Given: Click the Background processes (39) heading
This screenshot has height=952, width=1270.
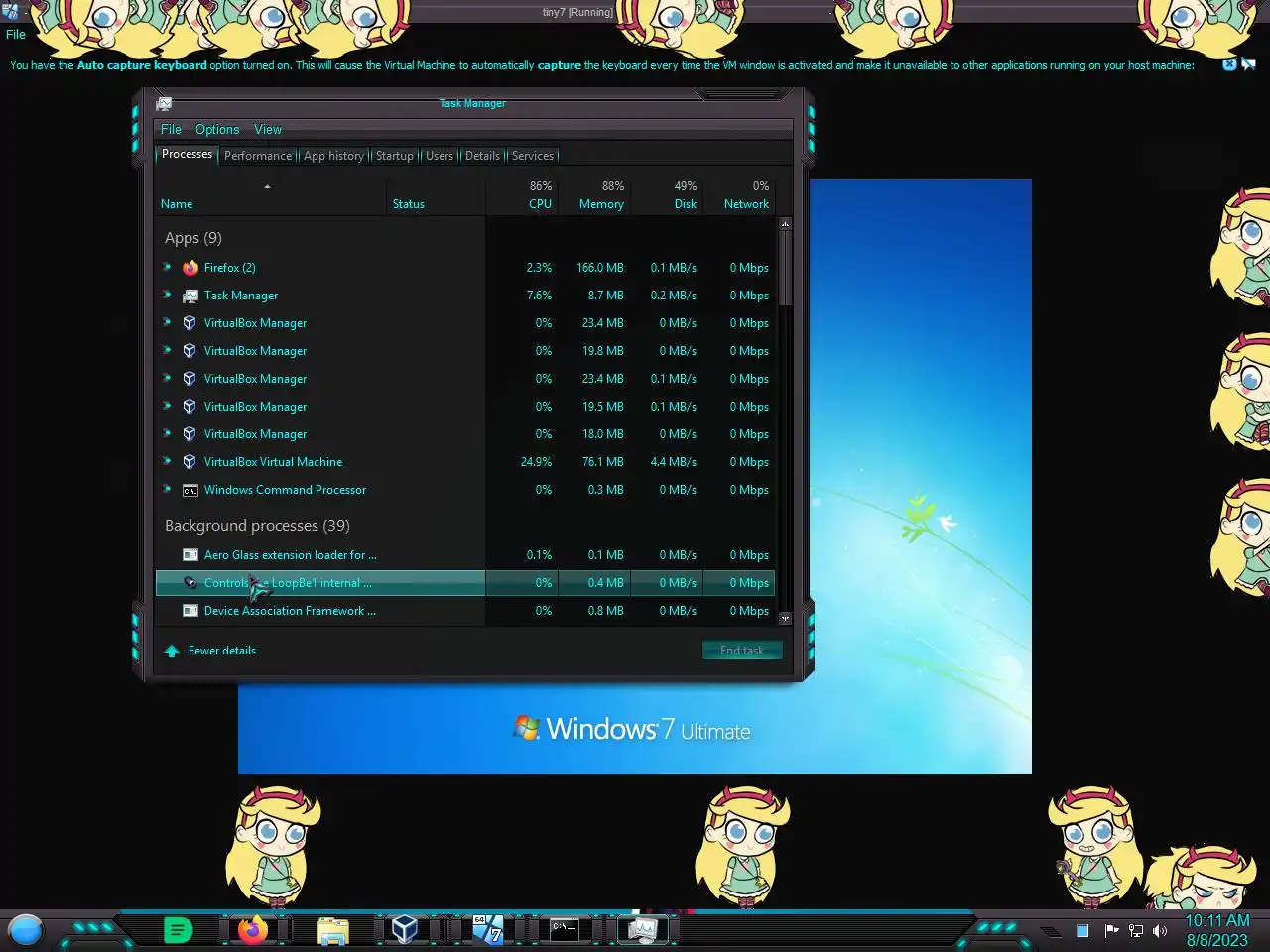Looking at the screenshot, I should pyautogui.click(x=257, y=526).
